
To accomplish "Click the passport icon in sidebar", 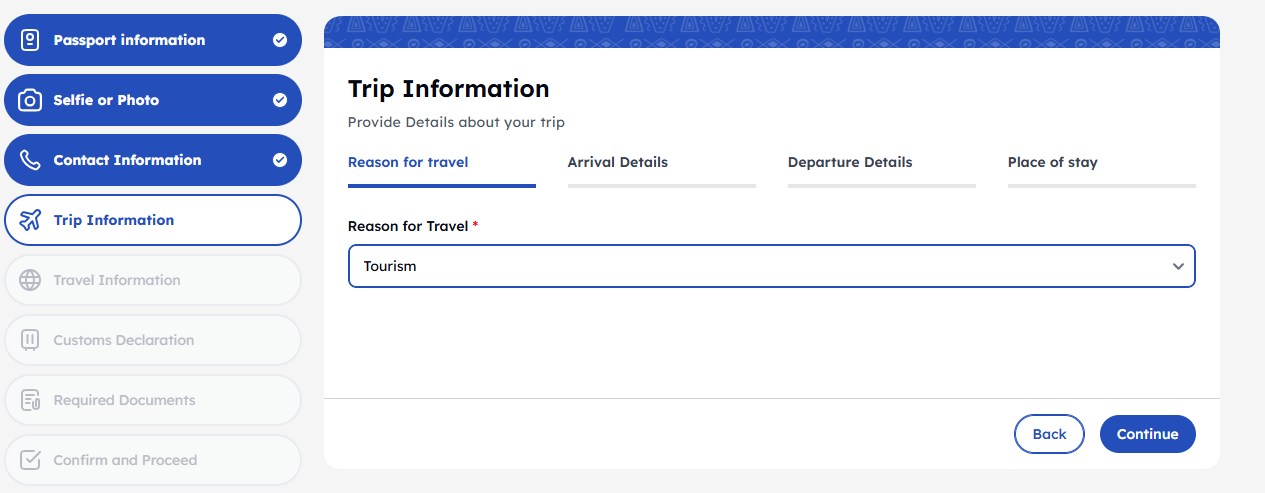I will tap(30, 40).
